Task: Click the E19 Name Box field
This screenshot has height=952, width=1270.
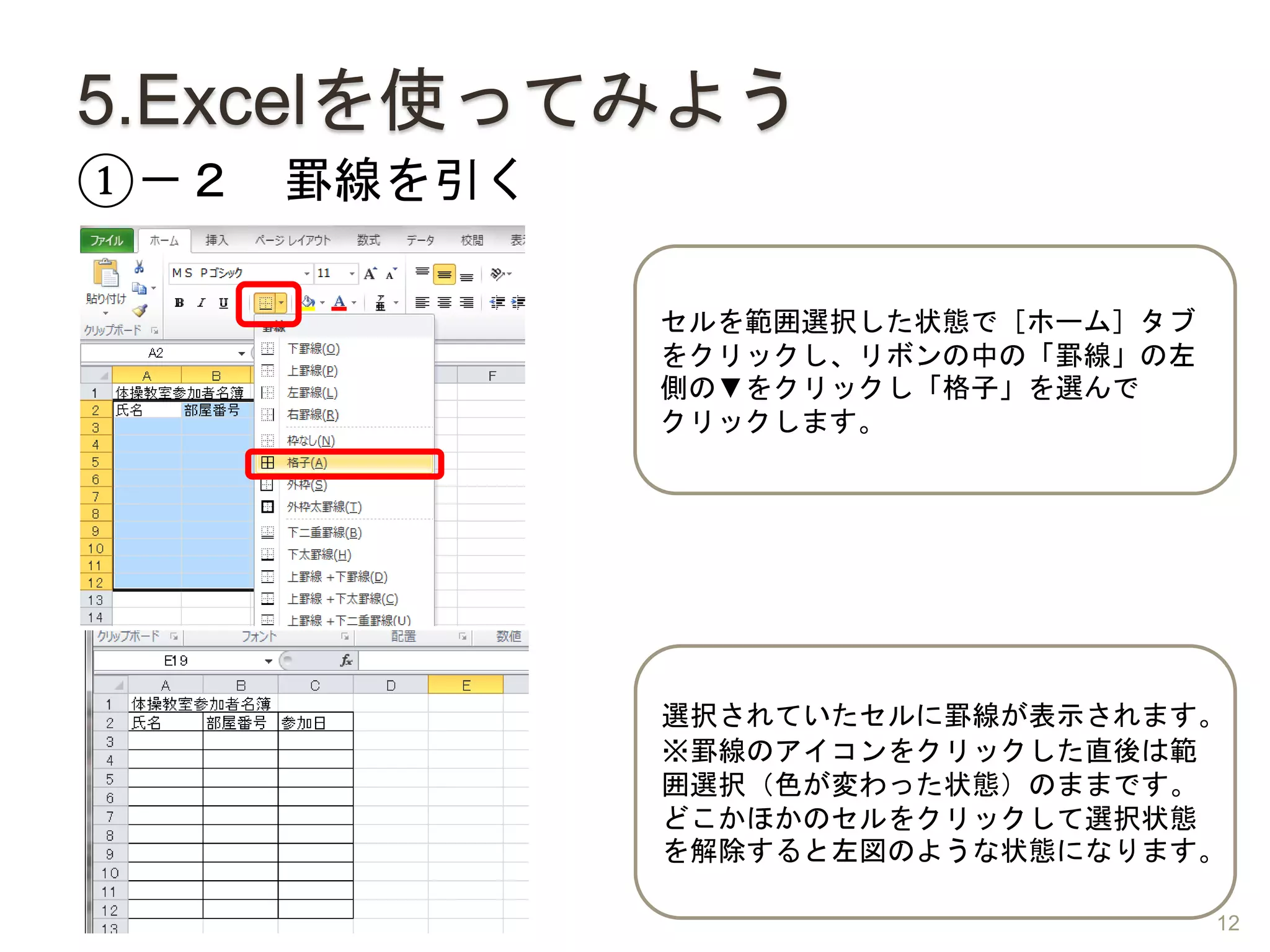Action: point(176,661)
